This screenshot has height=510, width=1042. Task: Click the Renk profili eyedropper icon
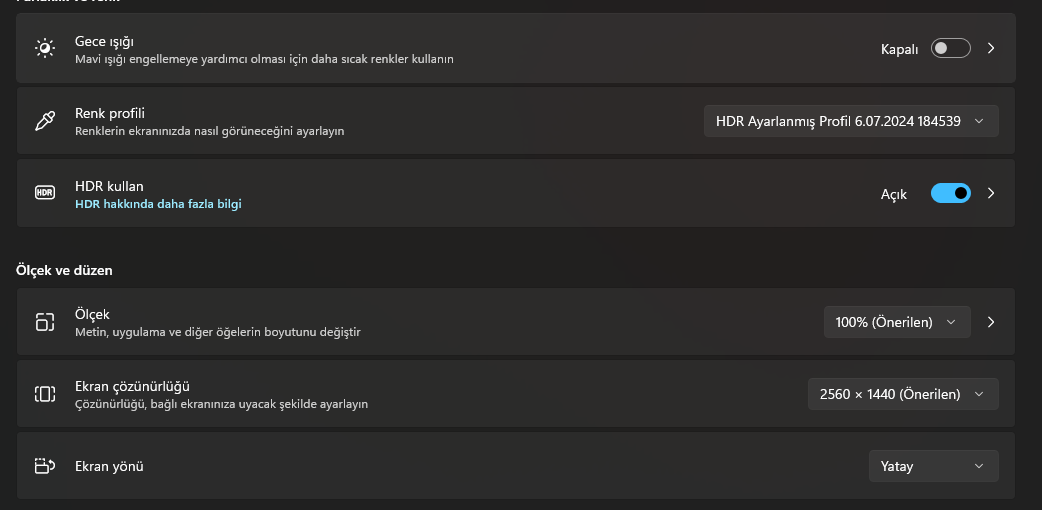click(x=45, y=121)
